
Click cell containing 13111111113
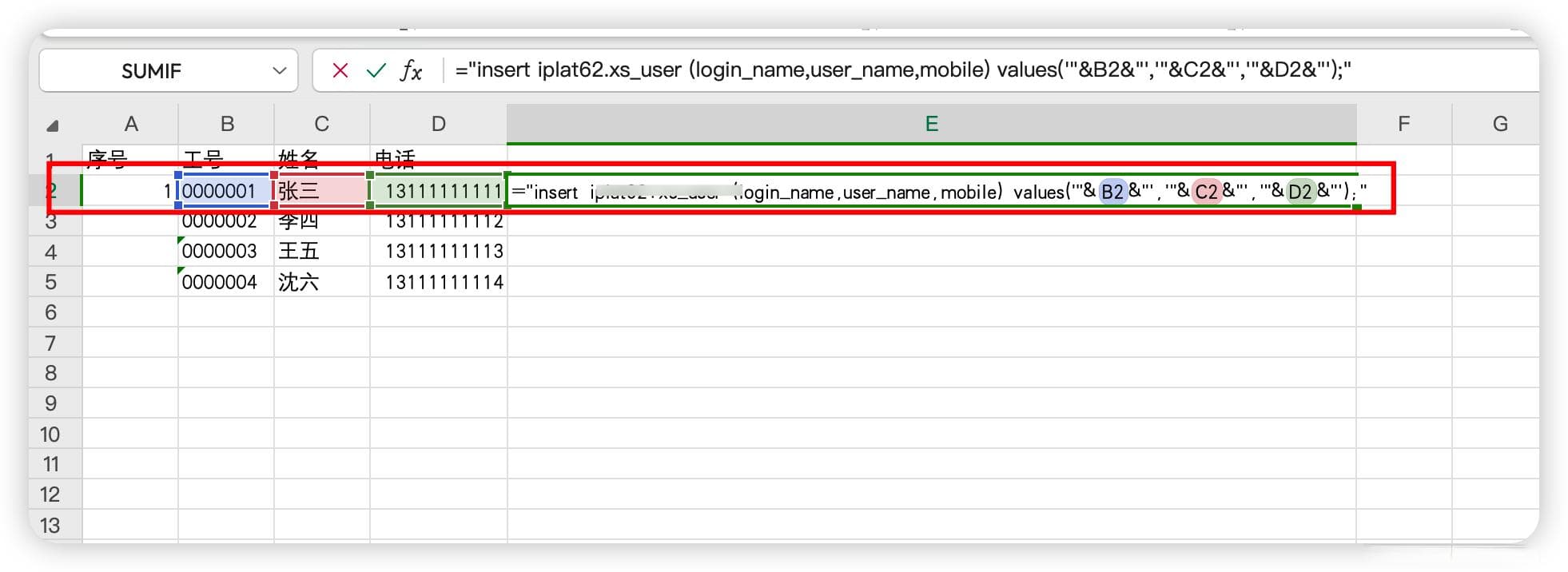click(x=439, y=252)
